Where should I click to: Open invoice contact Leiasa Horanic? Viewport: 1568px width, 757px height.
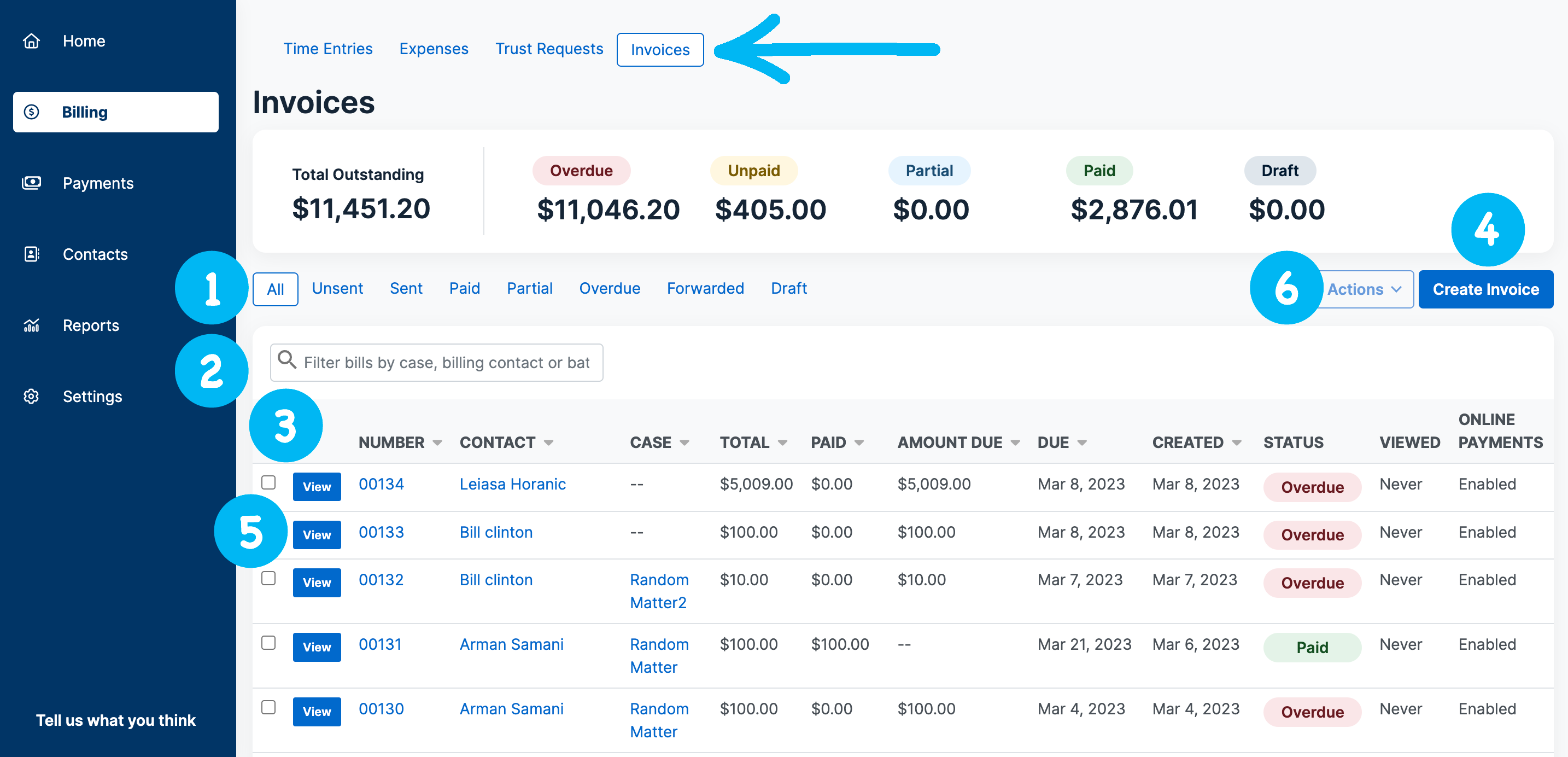click(512, 484)
